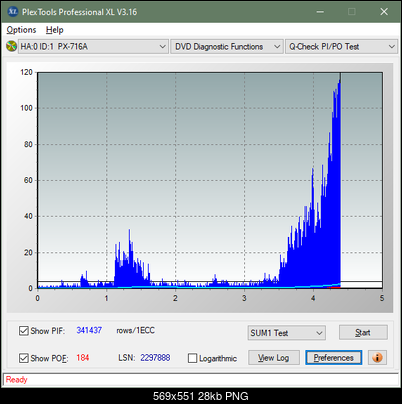Screen dimensions: 402x404
Task: Open the Preferences button
Action: point(333,358)
